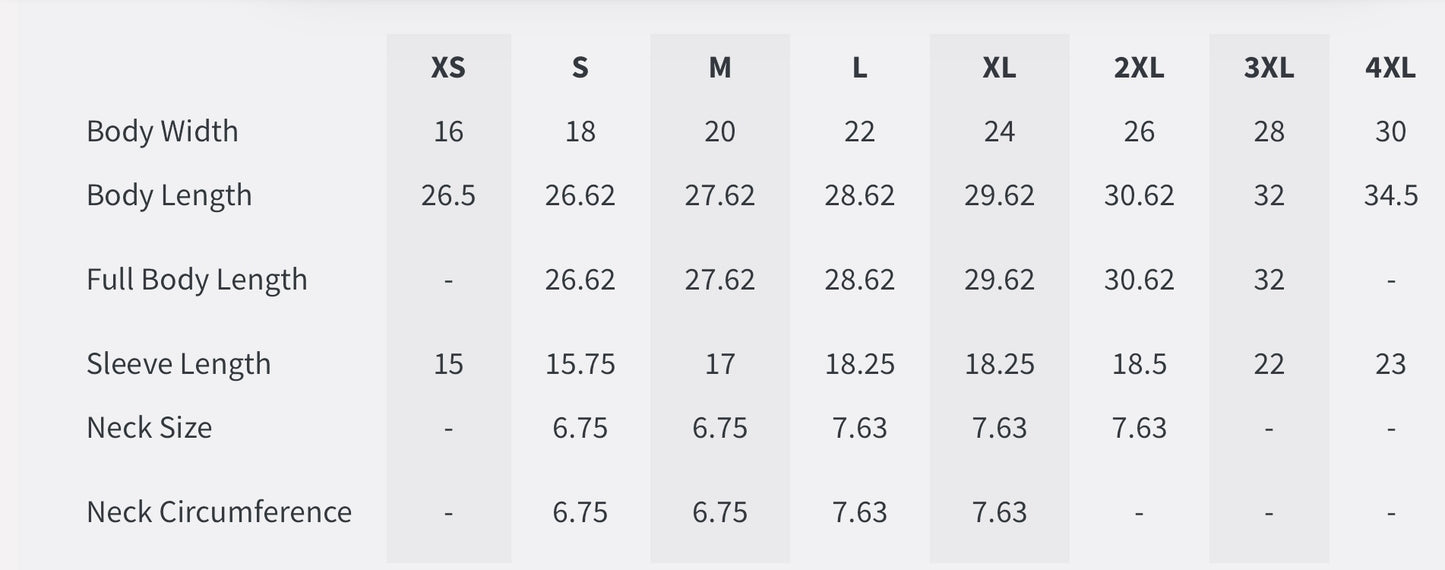Screen dimensions: 1445x570
Task: Click the 4XL column header
Action: tap(1390, 68)
